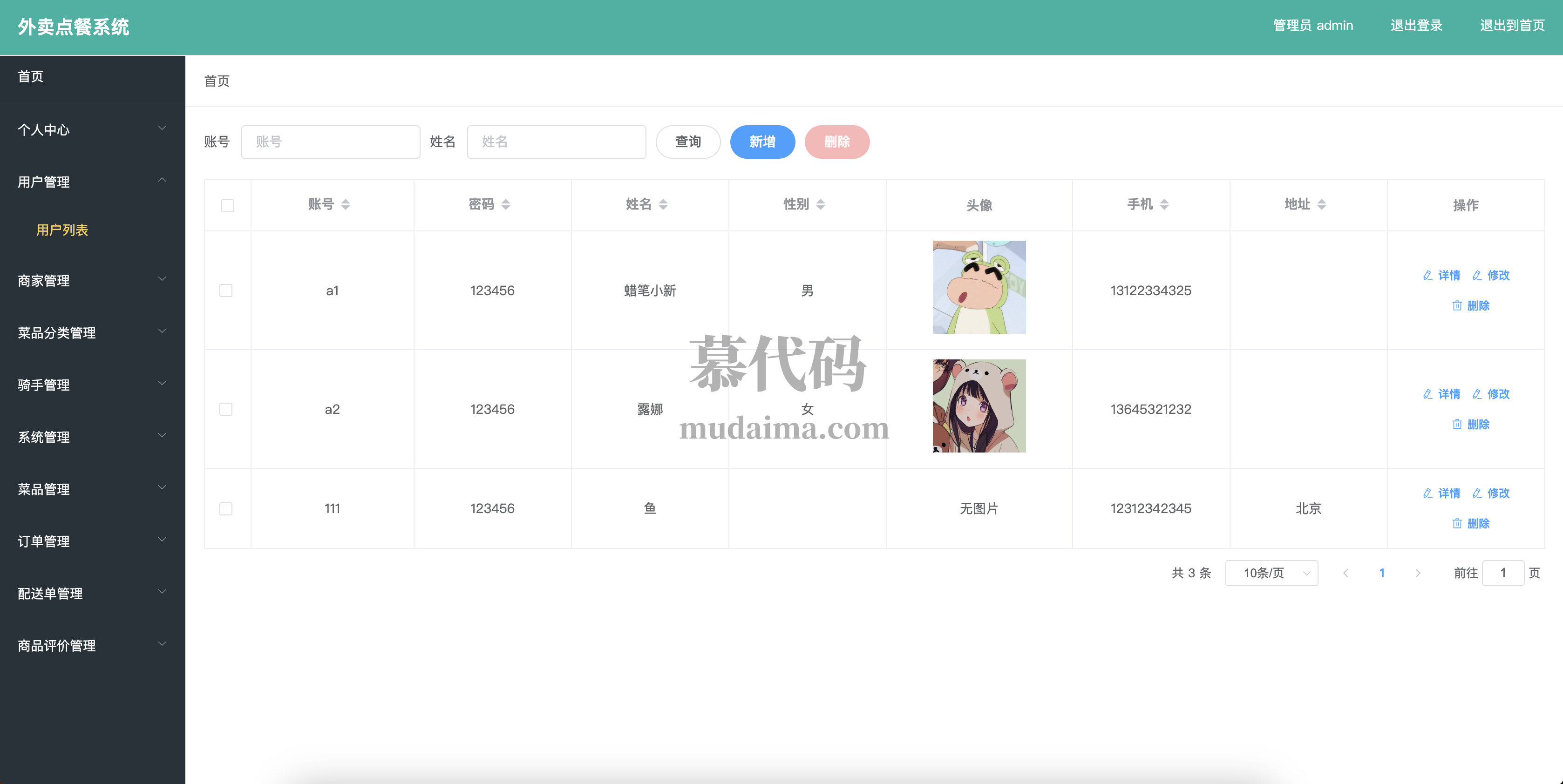Click 退出登录 in the top bar
The width and height of the screenshot is (1563, 784).
point(1415,26)
